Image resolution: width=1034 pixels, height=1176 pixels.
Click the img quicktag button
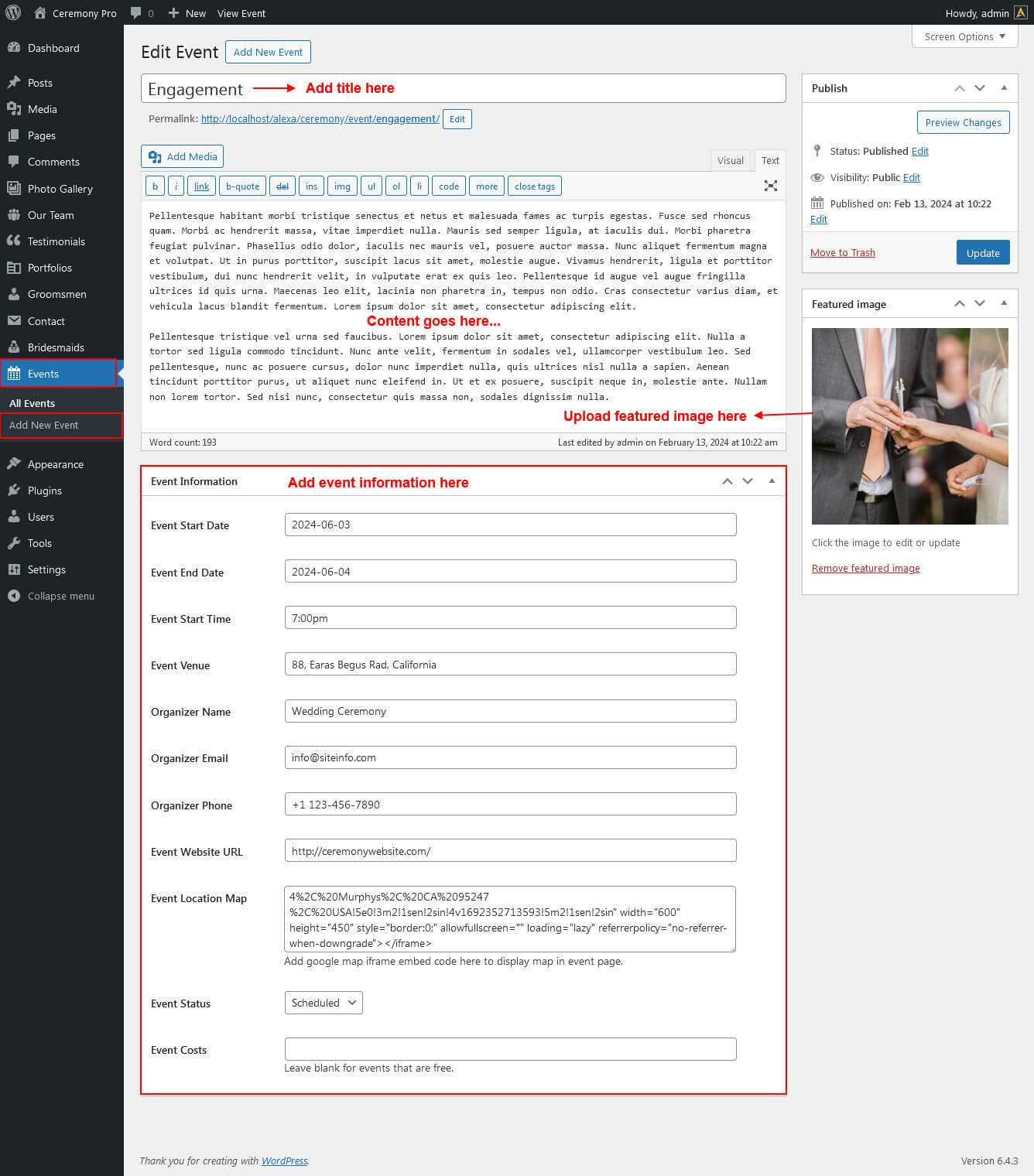pos(342,186)
